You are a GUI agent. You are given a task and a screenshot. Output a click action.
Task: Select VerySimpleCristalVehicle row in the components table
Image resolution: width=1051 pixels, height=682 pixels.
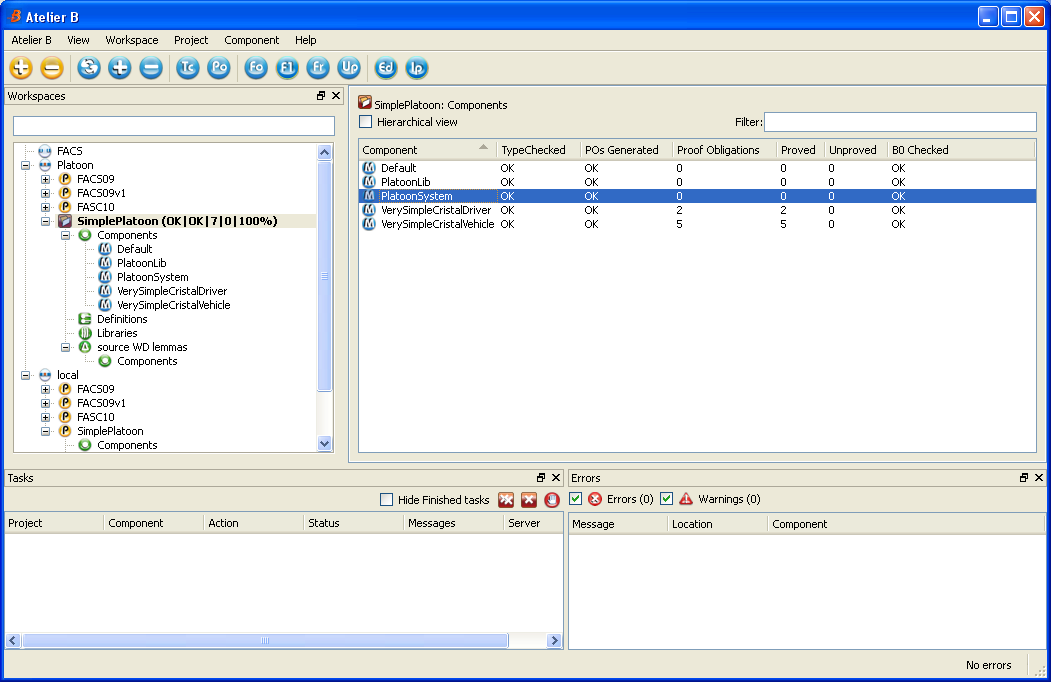click(437, 225)
